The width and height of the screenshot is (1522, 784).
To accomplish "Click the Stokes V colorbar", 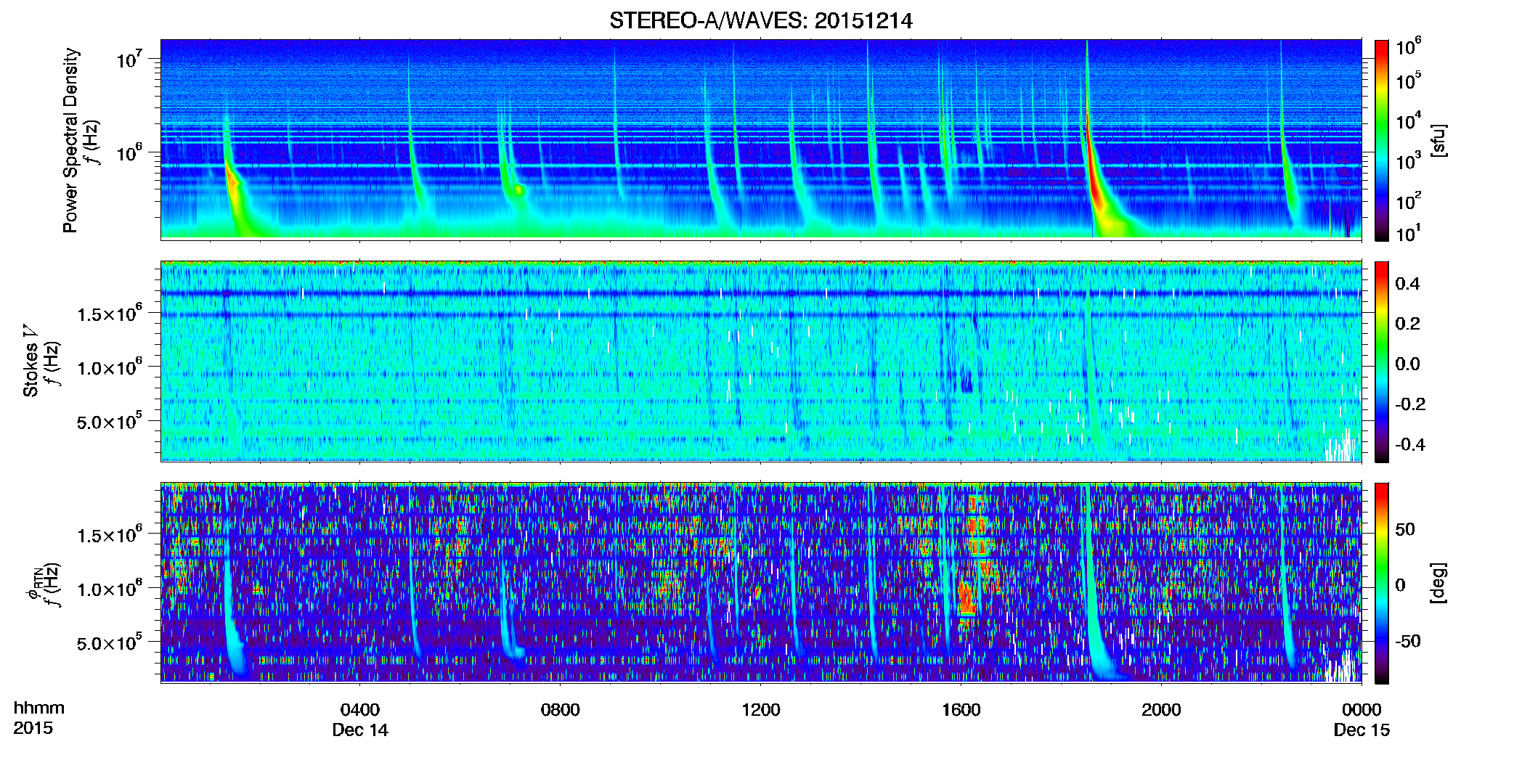I will click(1382, 362).
